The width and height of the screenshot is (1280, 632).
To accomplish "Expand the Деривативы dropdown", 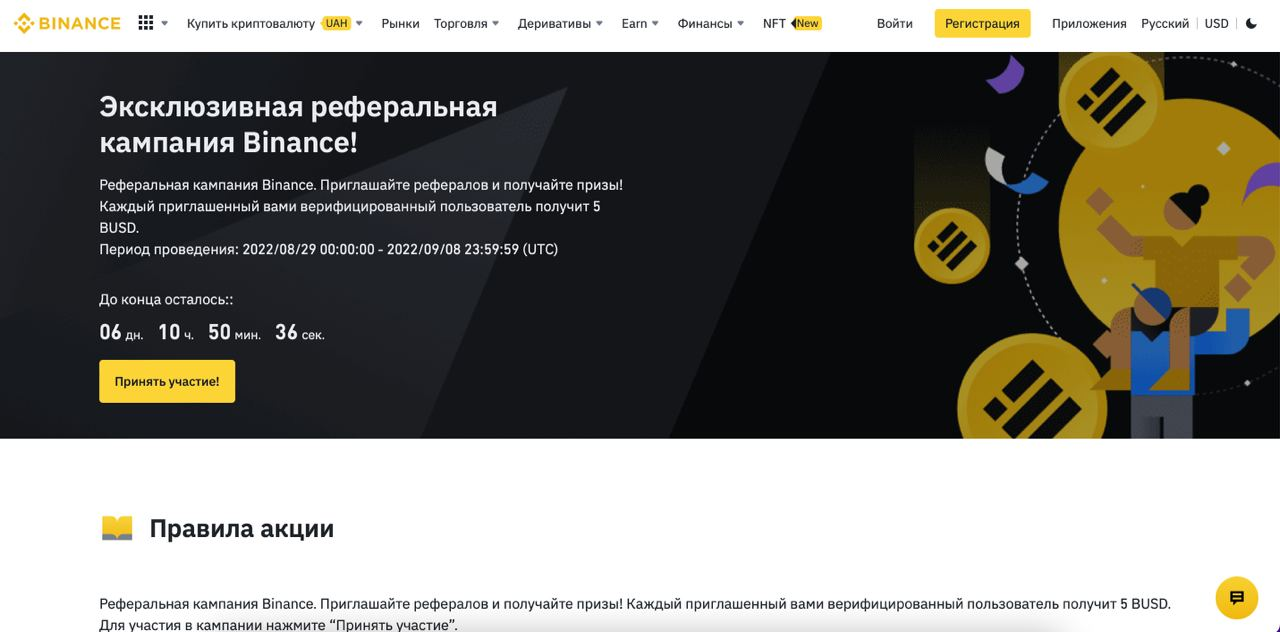I will [560, 23].
